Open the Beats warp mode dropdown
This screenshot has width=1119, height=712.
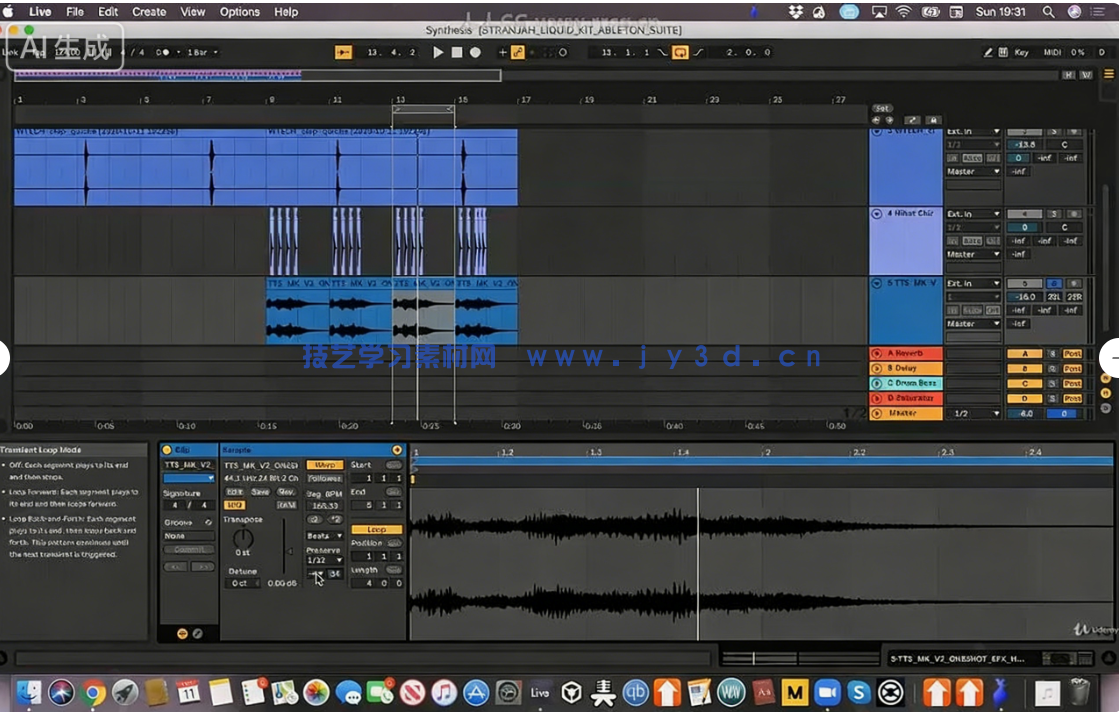(325, 536)
